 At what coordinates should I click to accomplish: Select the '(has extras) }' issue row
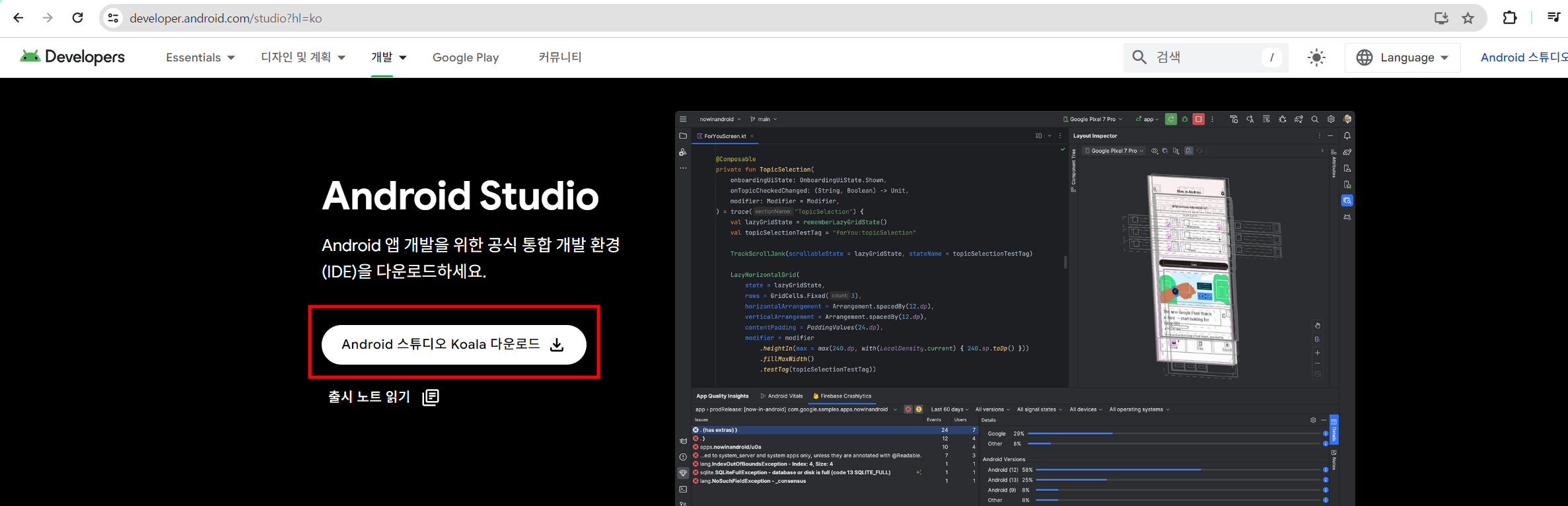coord(834,430)
